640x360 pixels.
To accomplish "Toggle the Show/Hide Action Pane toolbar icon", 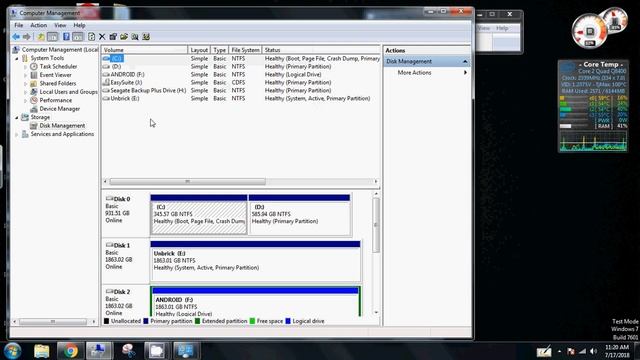I will click(x=78, y=37).
